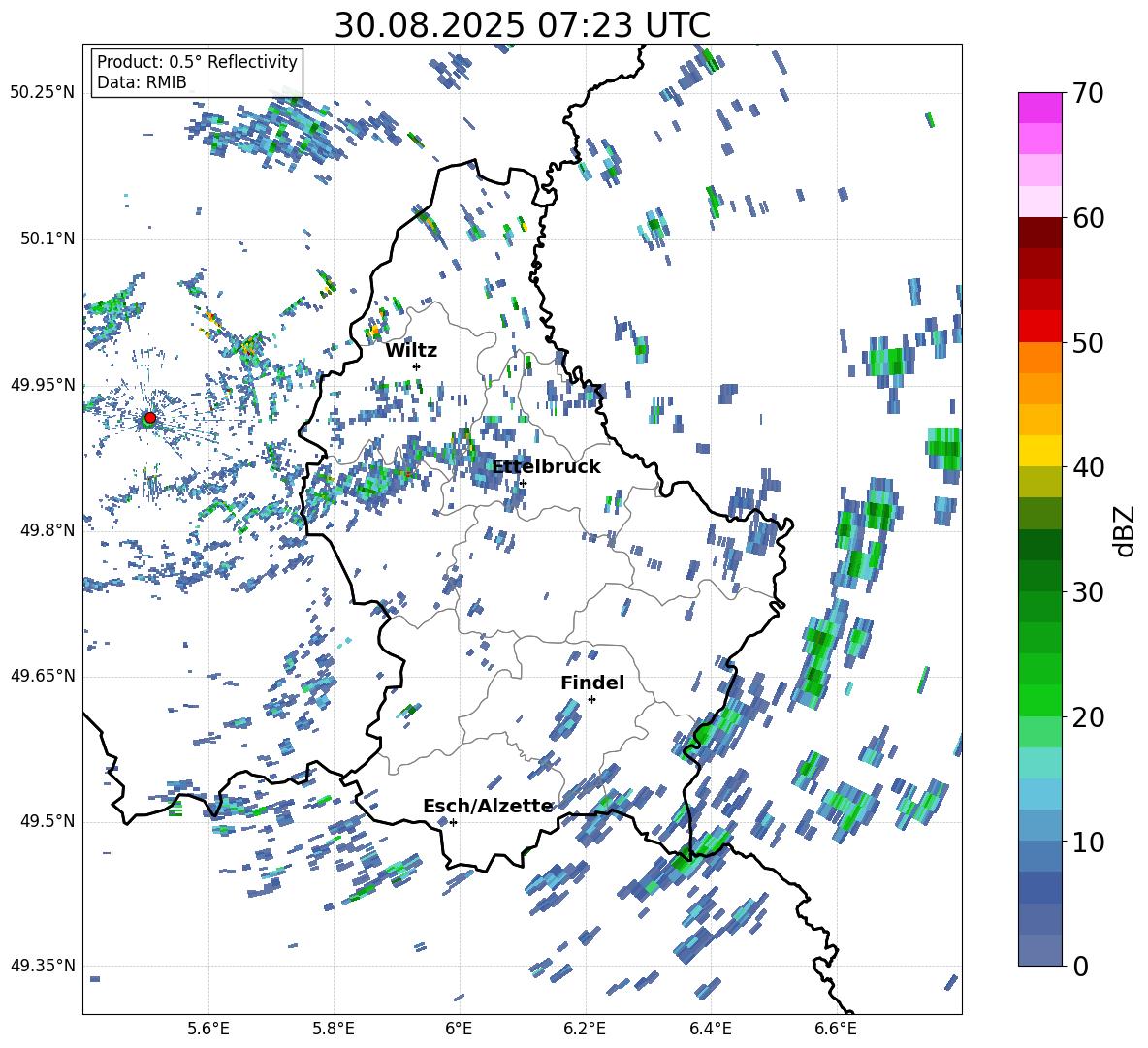Click the 6.6°E longitude label
Image resolution: width=1148 pixels, height=1048 pixels.
click(x=836, y=1029)
